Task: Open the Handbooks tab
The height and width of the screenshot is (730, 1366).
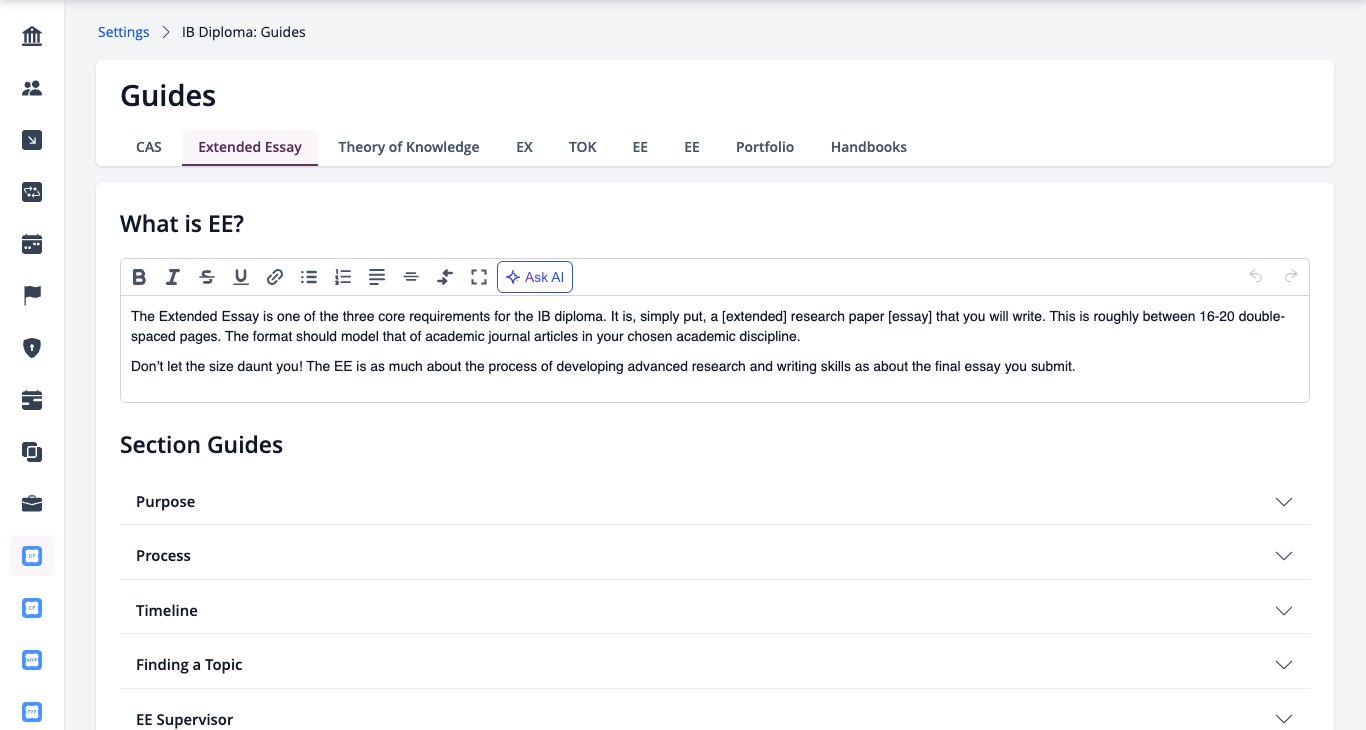Action: 869,147
